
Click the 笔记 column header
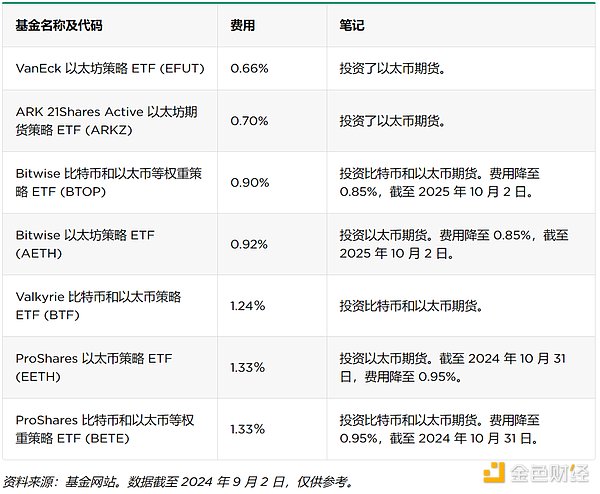[x=351, y=26]
